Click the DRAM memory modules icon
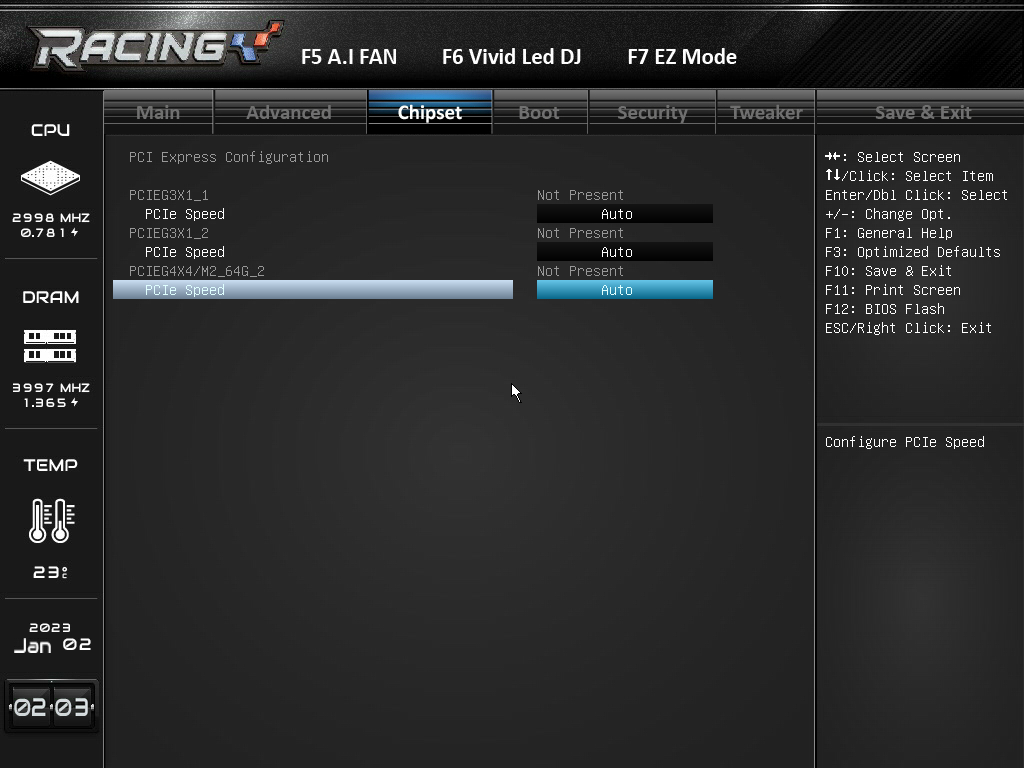 click(x=50, y=346)
